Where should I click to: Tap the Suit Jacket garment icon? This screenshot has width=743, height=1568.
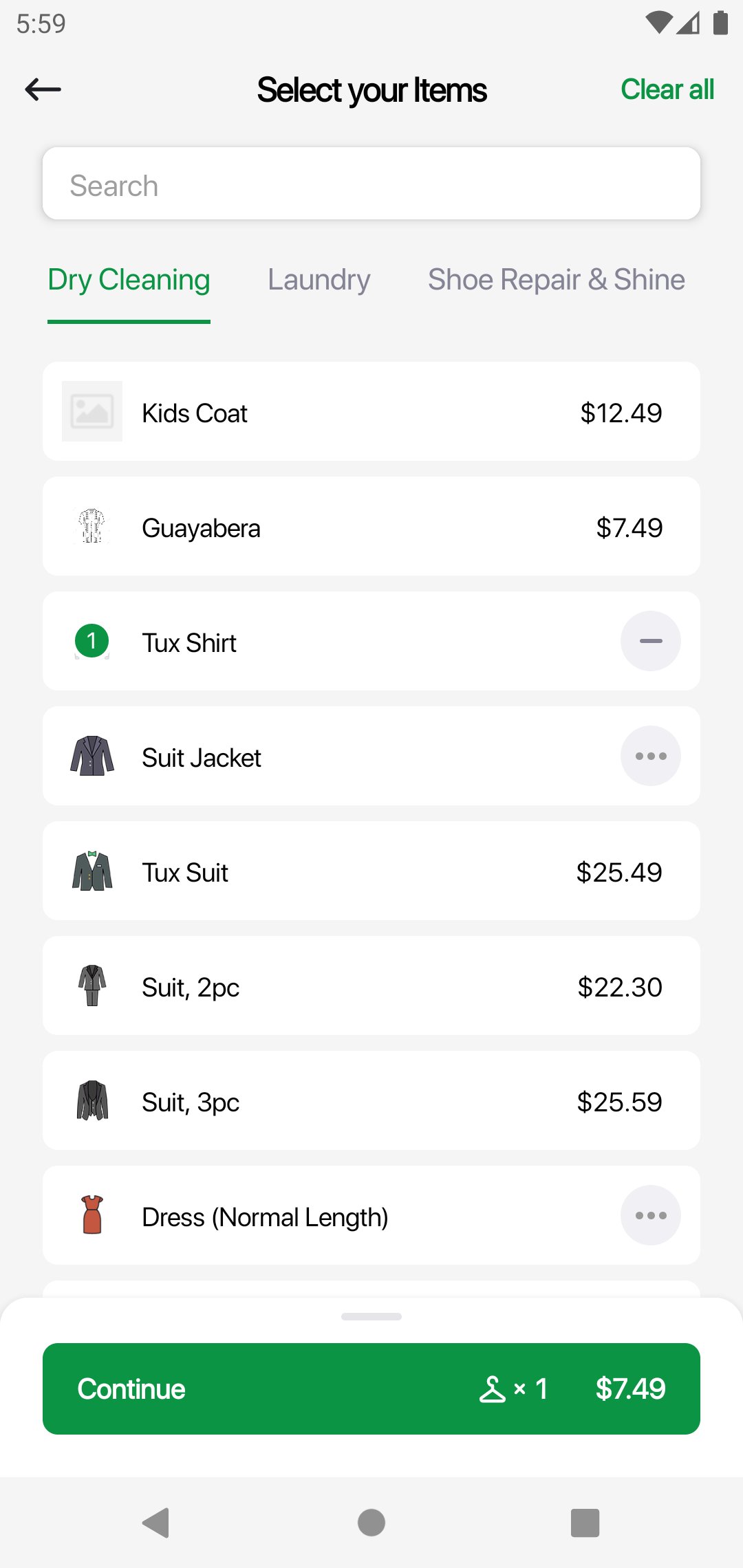point(92,756)
